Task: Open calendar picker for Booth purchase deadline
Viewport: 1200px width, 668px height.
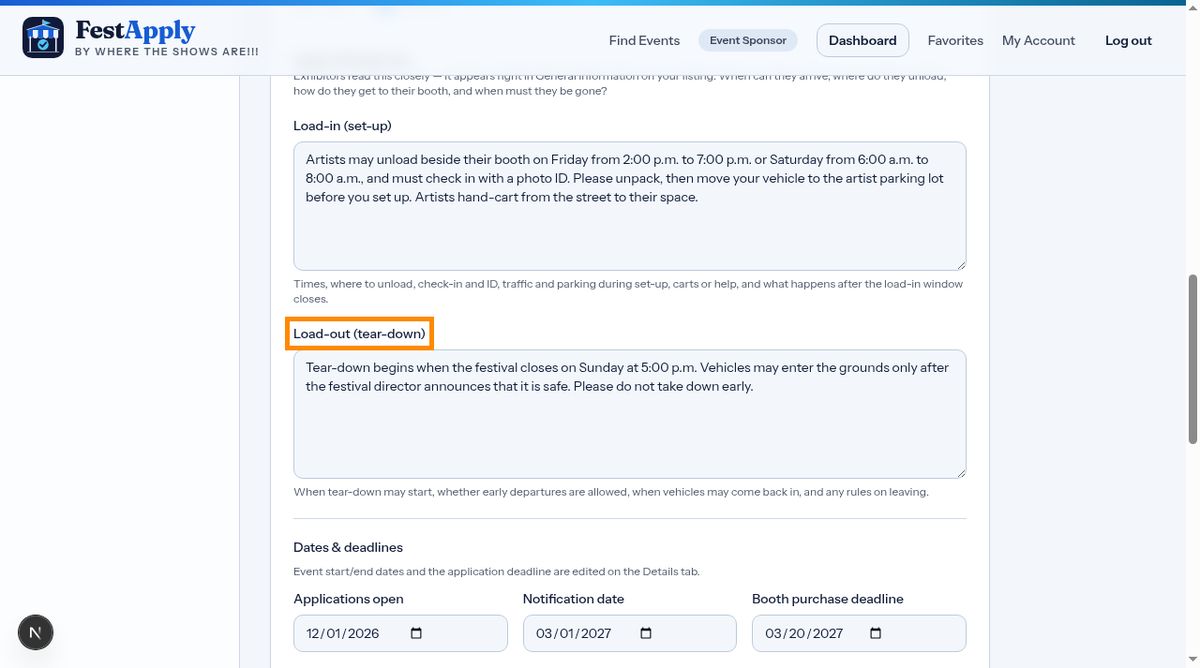Action: tap(876, 633)
